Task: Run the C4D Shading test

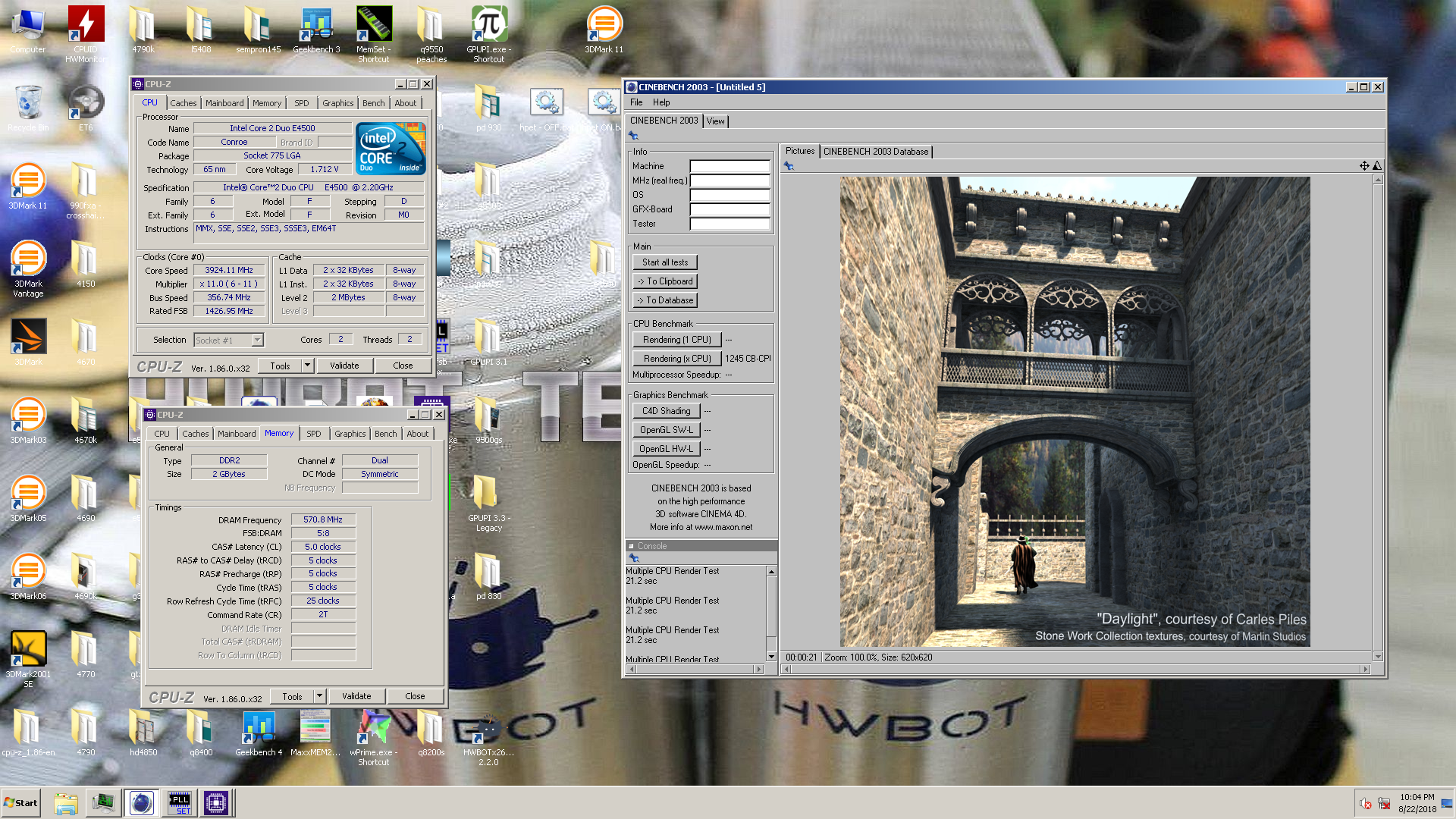Action: point(667,411)
